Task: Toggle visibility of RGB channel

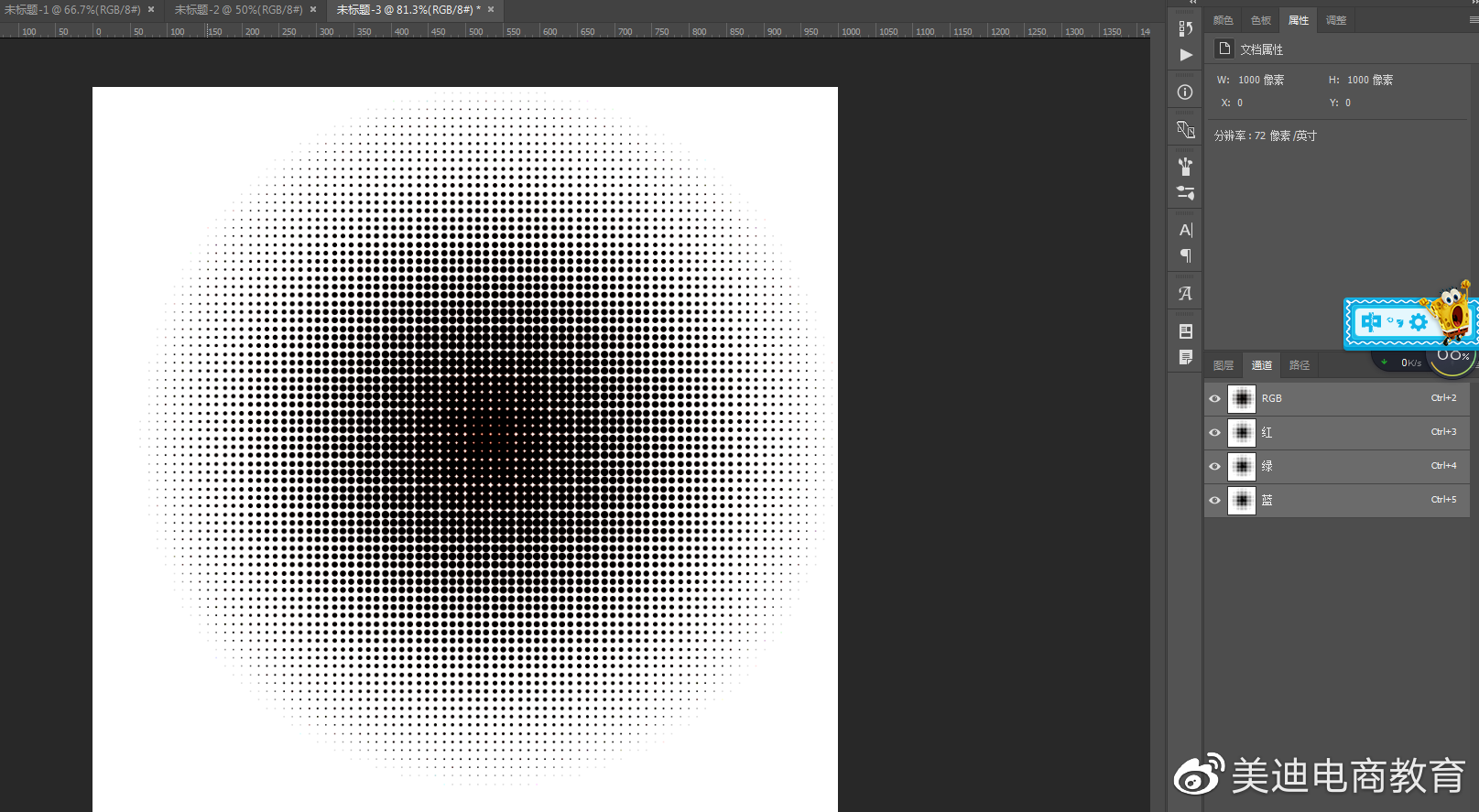Action: 1214,398
